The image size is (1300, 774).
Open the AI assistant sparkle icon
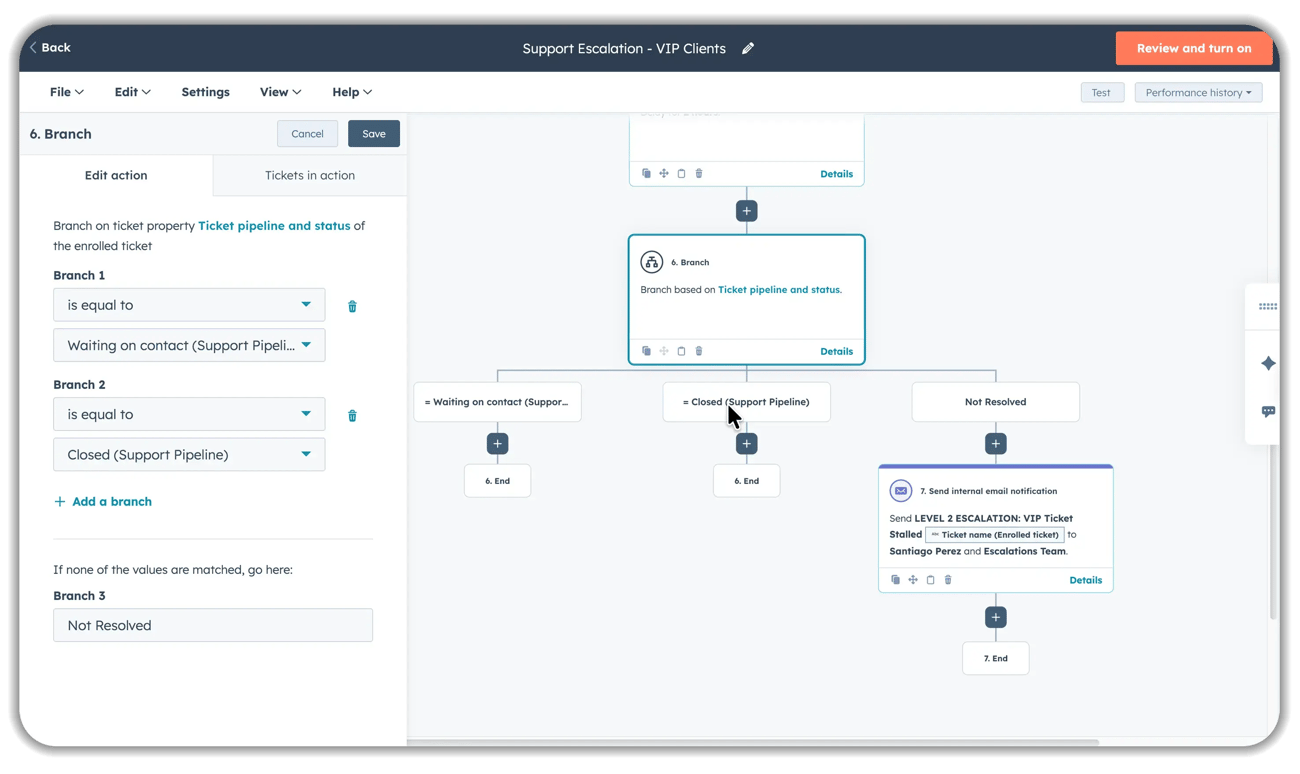(x=1267, y=363)
